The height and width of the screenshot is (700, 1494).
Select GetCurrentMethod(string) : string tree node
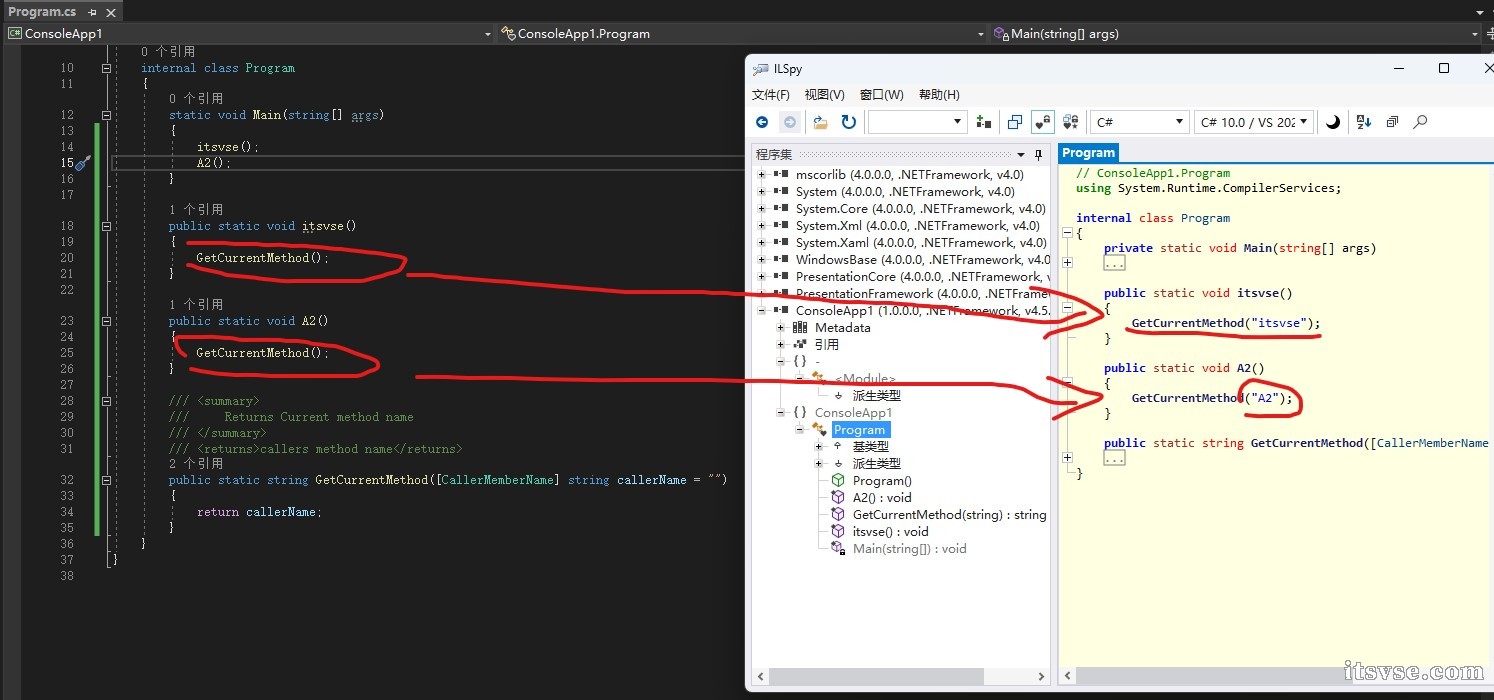(x=938, y=515)
